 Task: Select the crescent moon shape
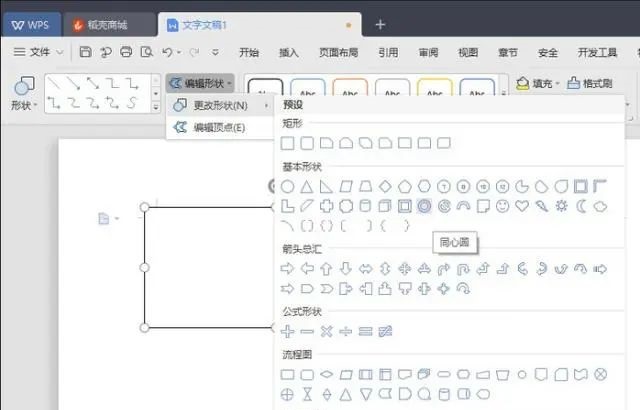[581, 206]
